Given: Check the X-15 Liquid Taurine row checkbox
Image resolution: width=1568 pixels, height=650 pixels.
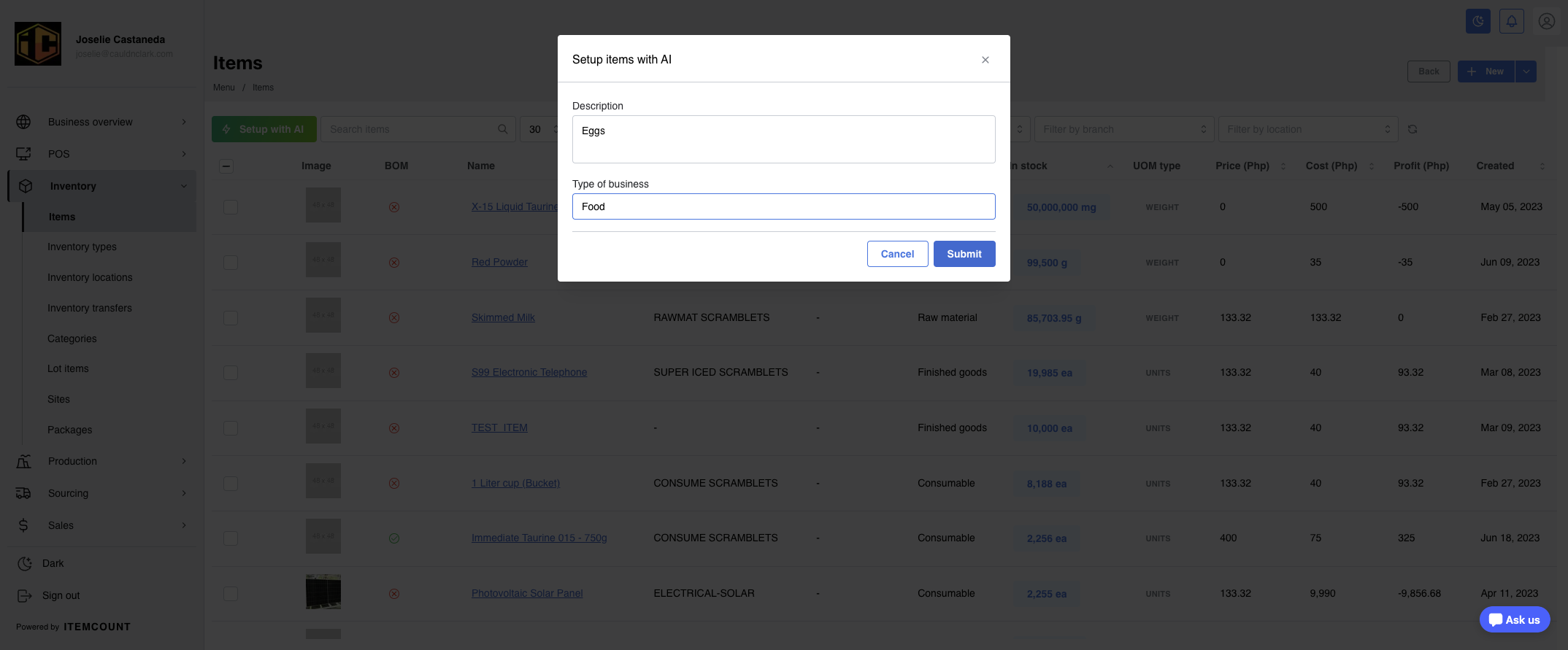Looking at the screenshot, I should 231,207.
